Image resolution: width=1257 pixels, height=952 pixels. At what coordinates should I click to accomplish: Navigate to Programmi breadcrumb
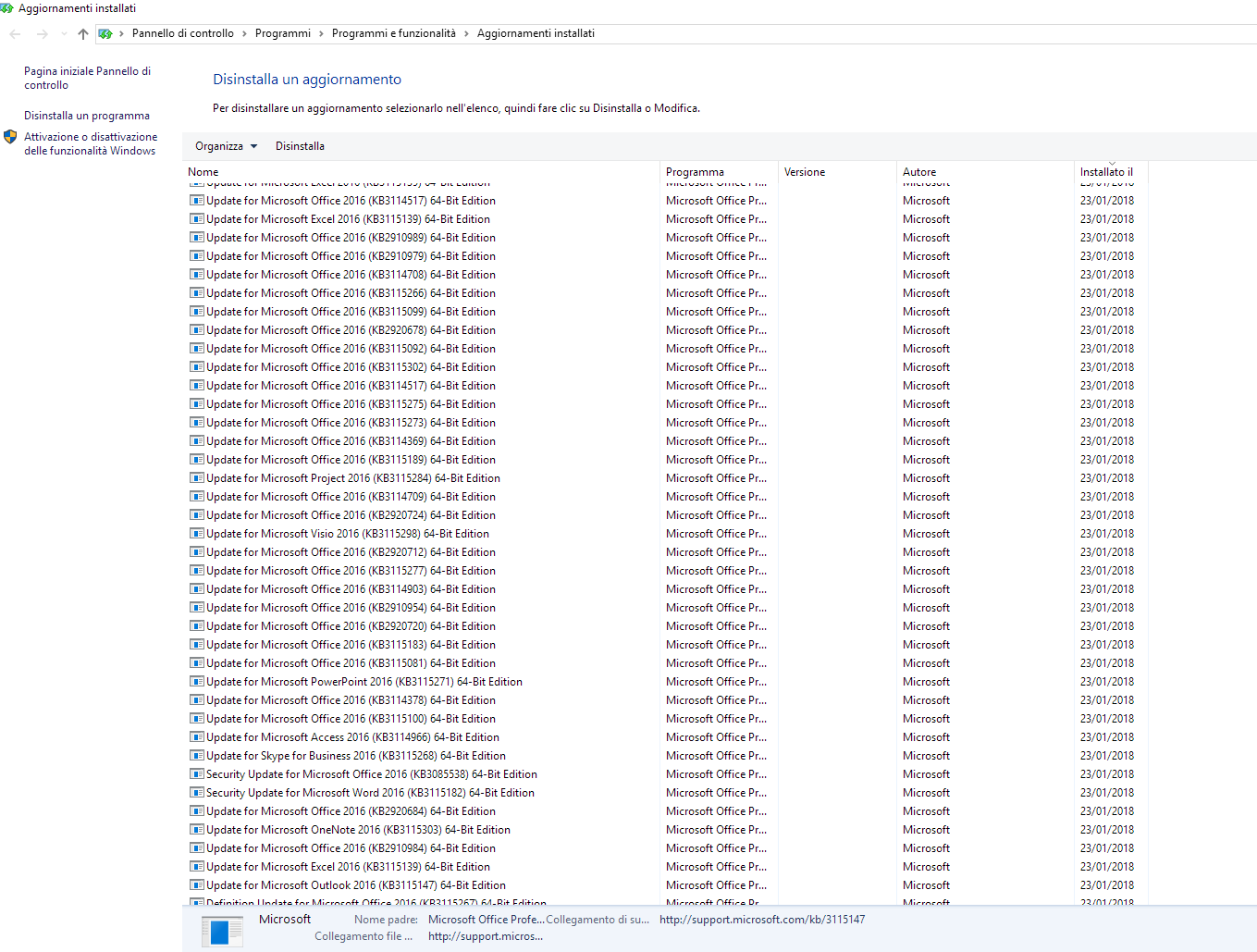click(283, 33)
